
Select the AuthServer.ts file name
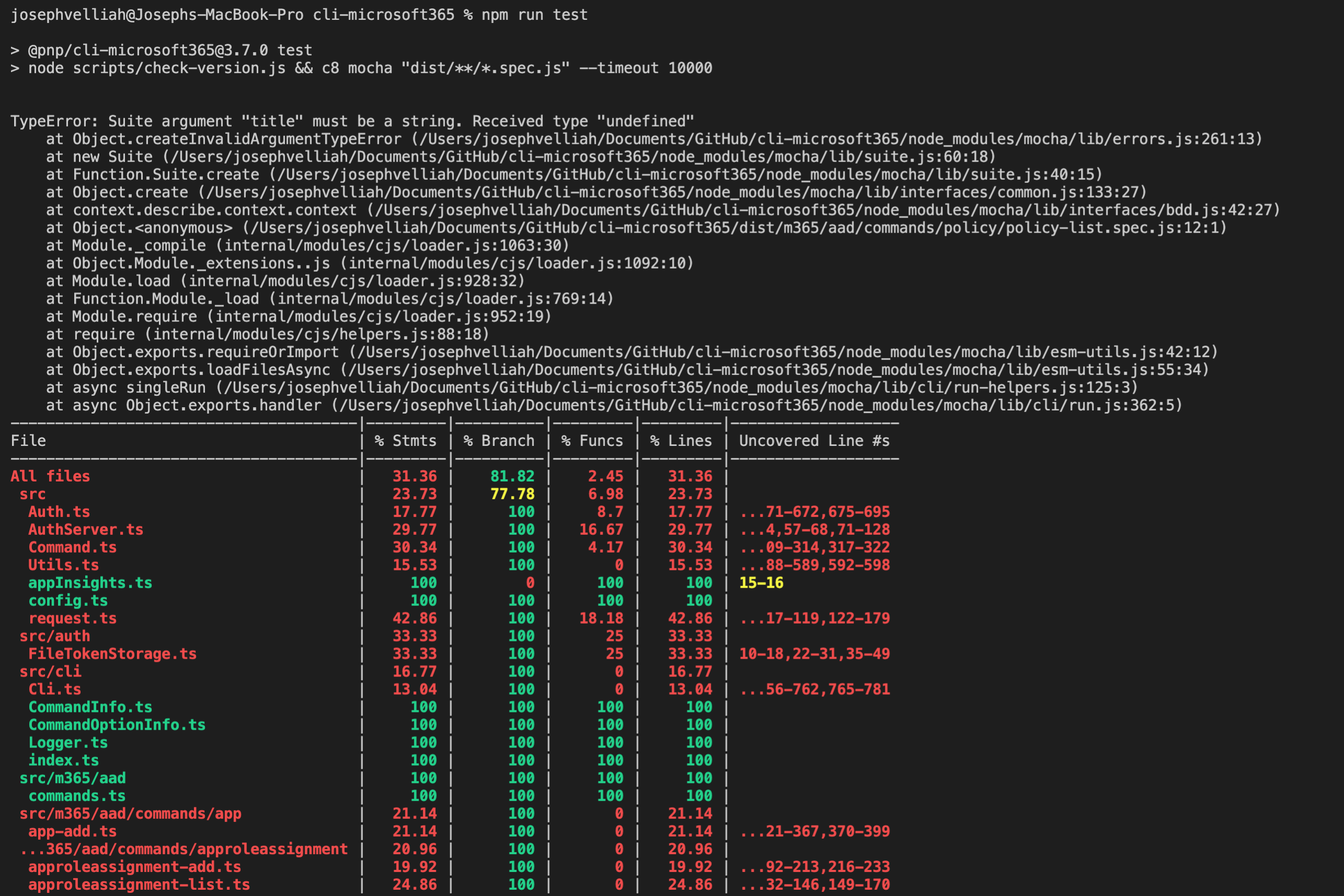(86, 529)
